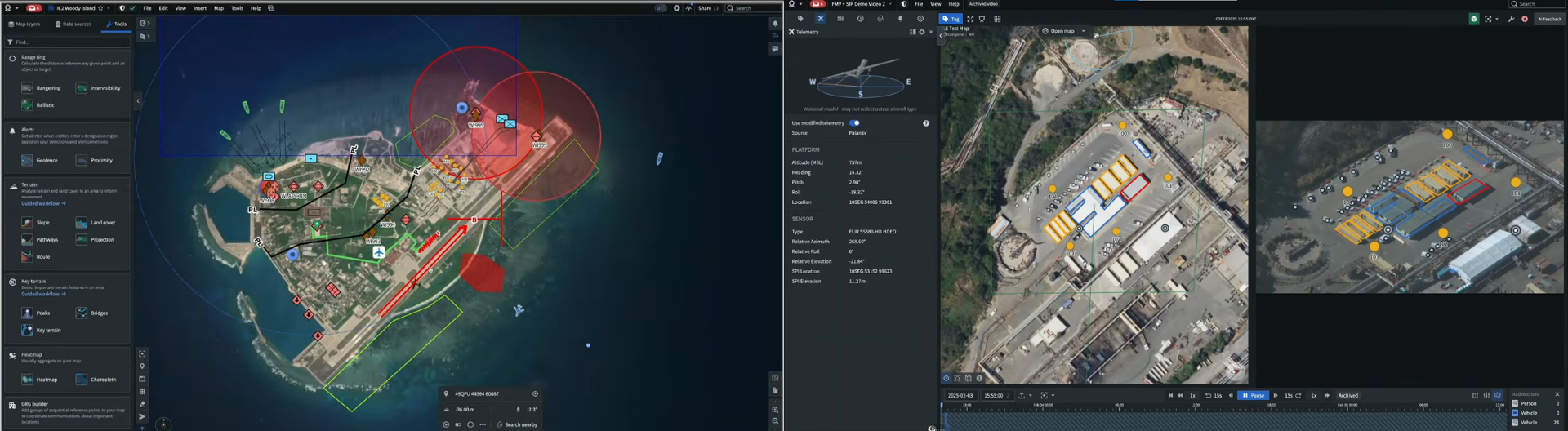Open the Insert menu

click(x=199, y=8)
